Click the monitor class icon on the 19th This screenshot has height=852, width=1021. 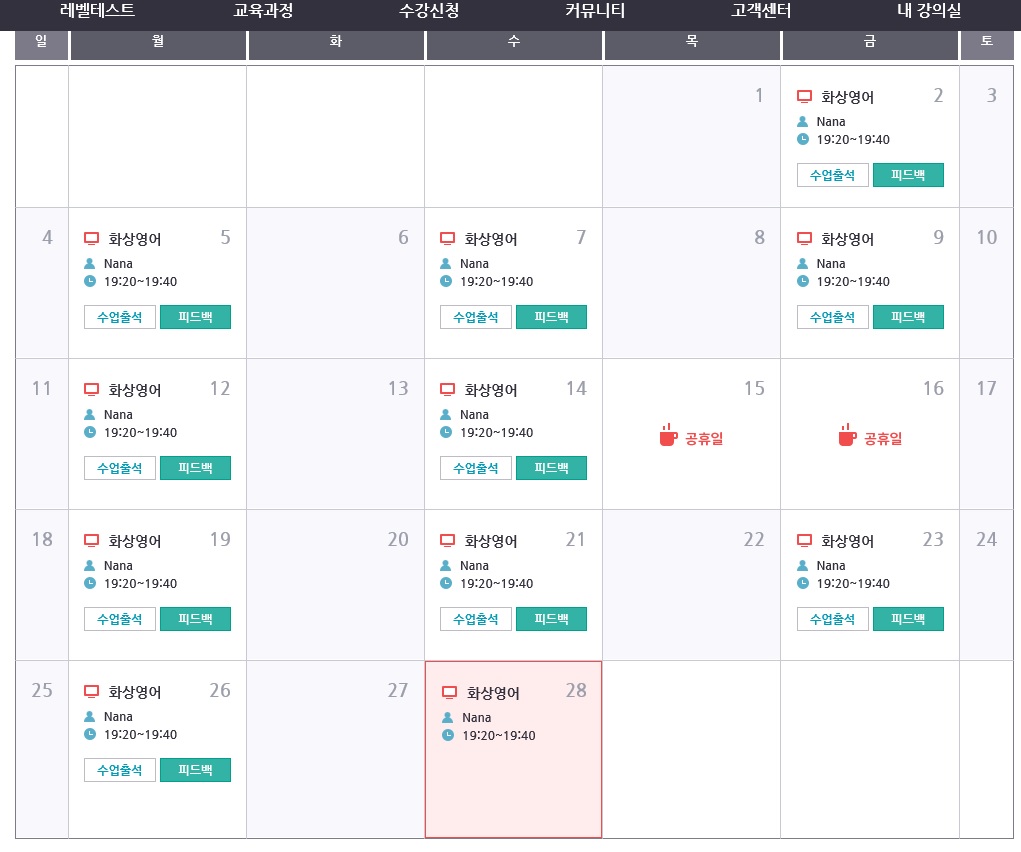point(91,541)
